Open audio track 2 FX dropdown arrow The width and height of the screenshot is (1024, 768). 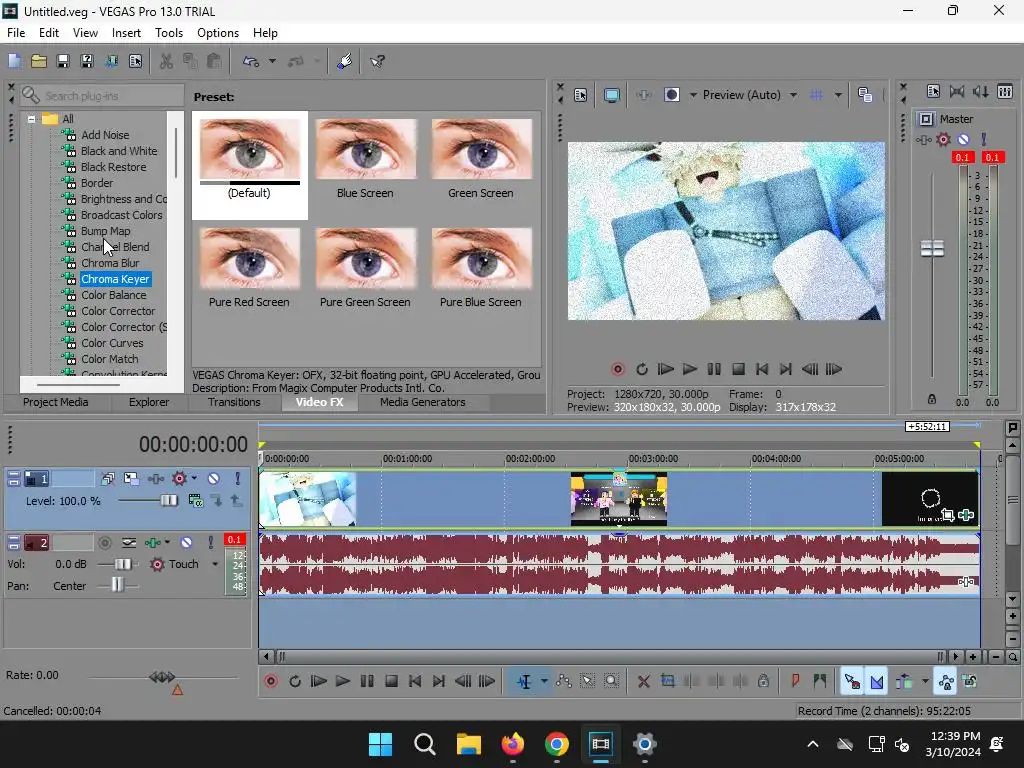click(x=167, y=543)
